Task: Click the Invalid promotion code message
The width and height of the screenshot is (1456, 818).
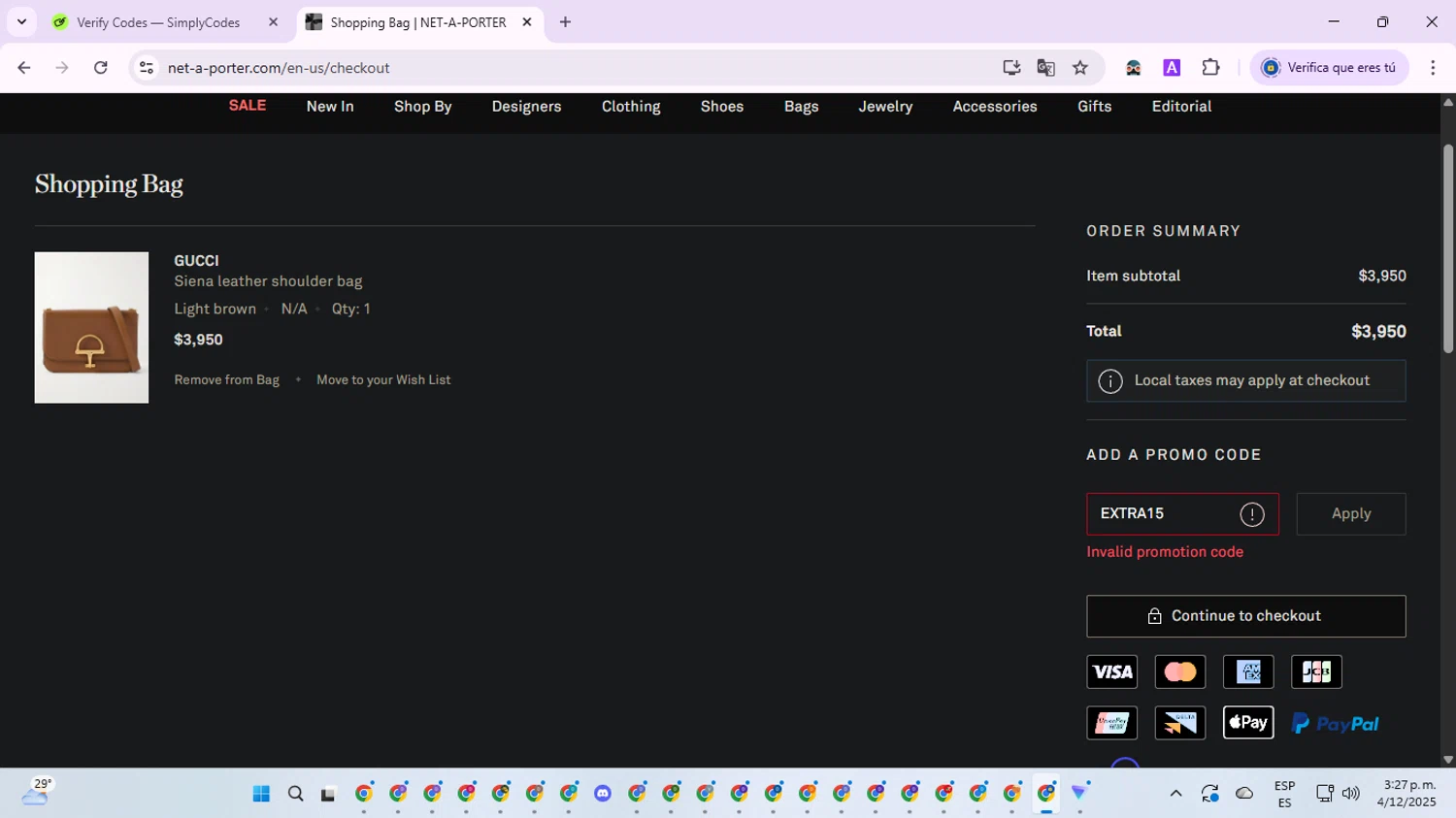Action: point(1165,552)
